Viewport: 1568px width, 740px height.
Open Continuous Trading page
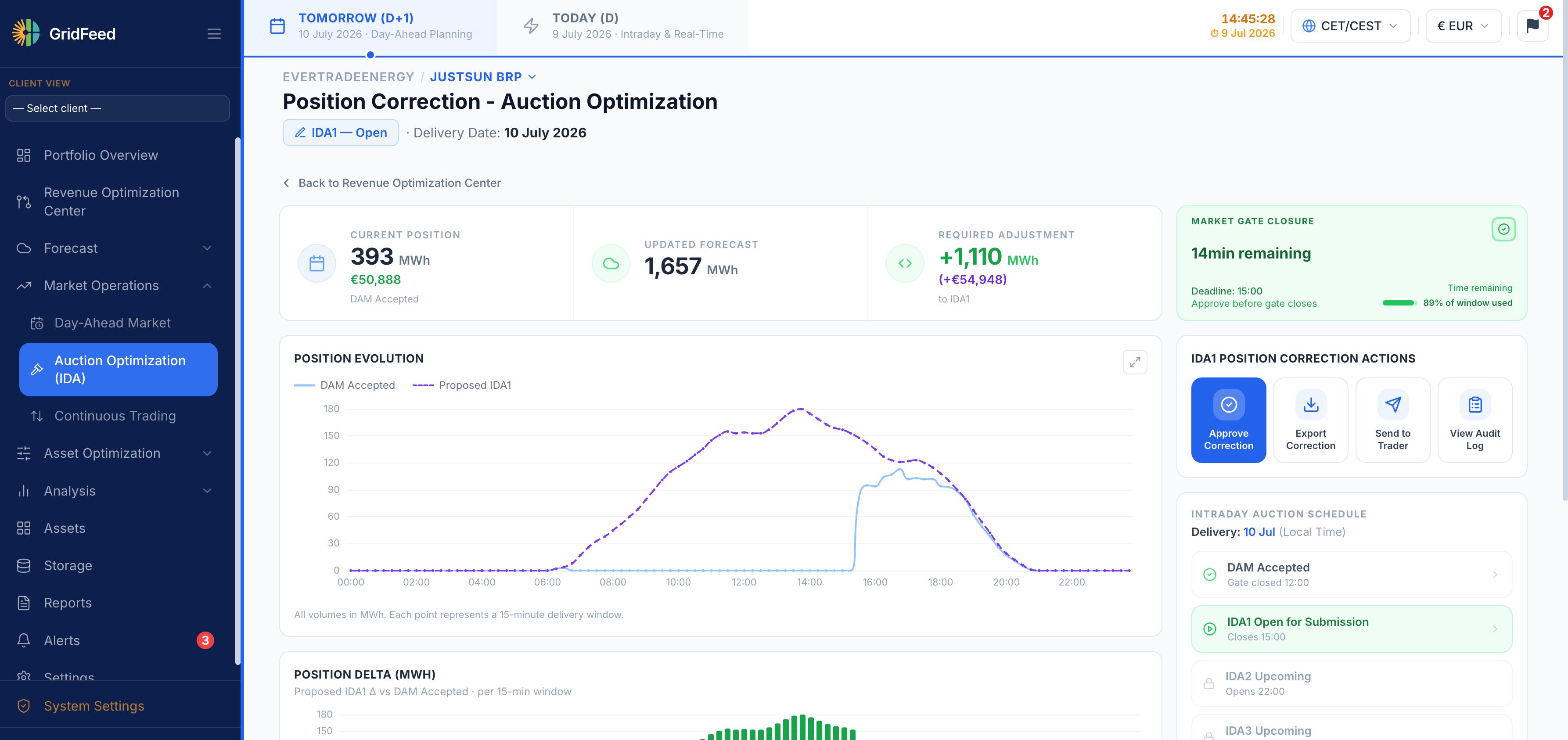(x=118, y=416)
